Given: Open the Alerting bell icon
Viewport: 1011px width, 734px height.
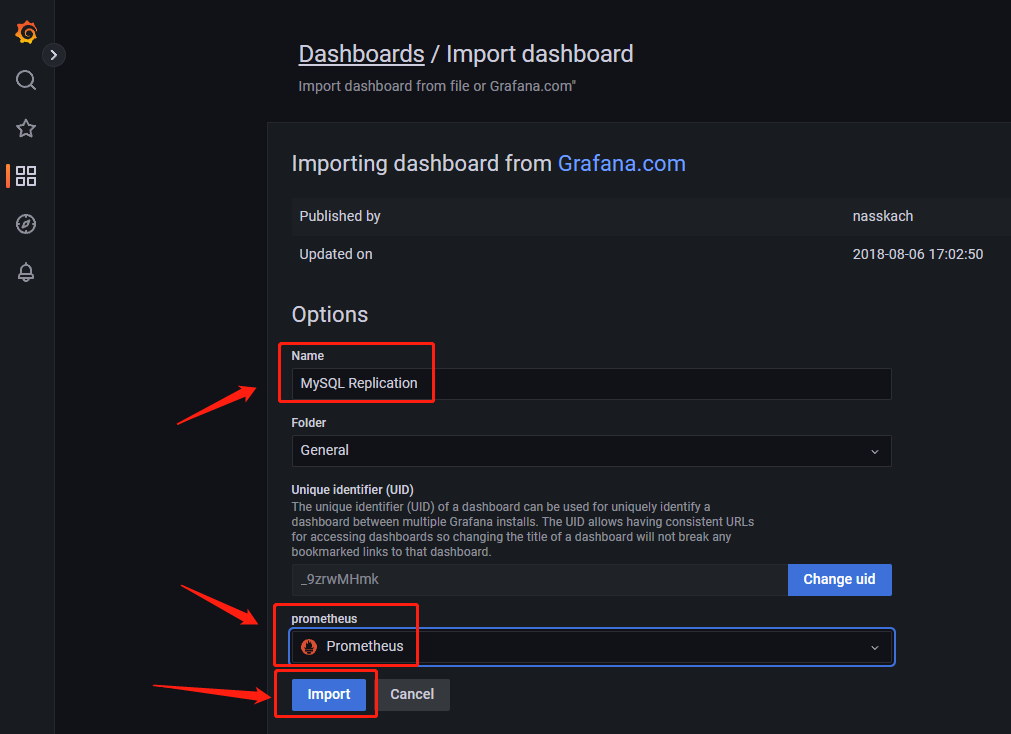Looking at the screenshot, I should [x=26, y=272].
